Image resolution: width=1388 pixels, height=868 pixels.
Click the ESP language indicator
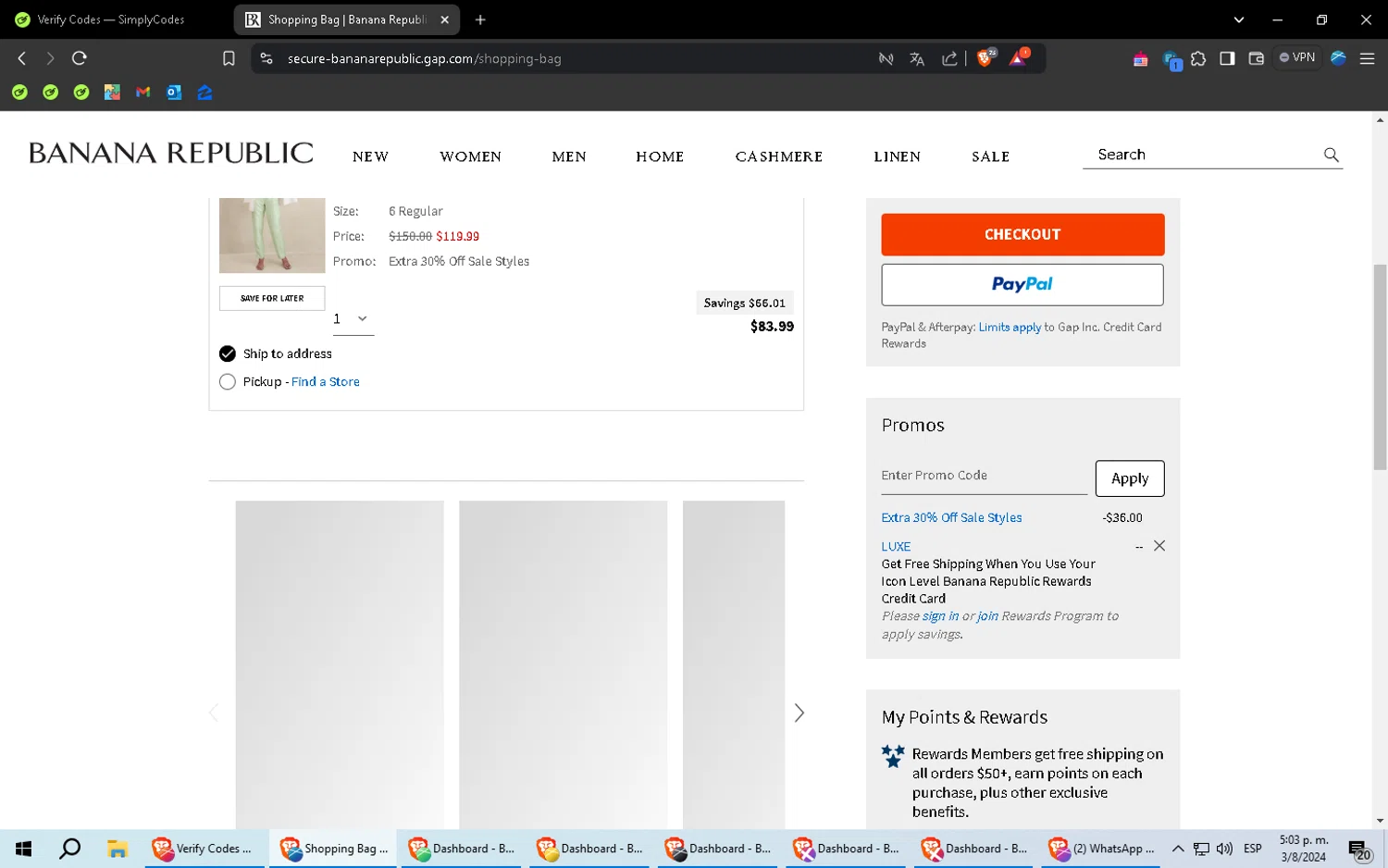pyautogui.click(x=1253, y=849)
